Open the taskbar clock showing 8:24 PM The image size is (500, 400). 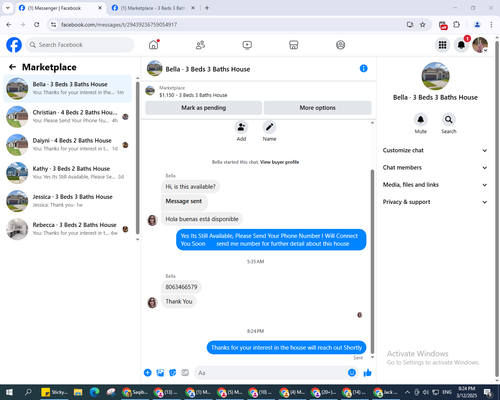tap(467, 392)
